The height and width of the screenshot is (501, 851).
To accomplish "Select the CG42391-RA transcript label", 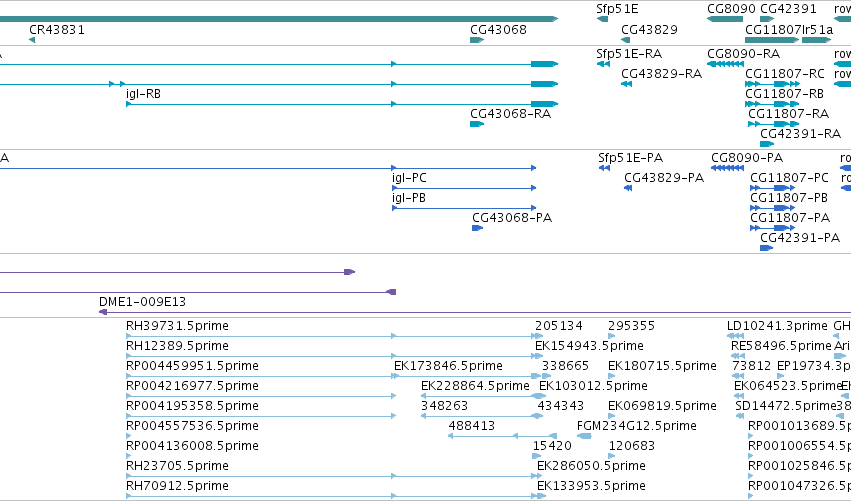I will 801,134.
